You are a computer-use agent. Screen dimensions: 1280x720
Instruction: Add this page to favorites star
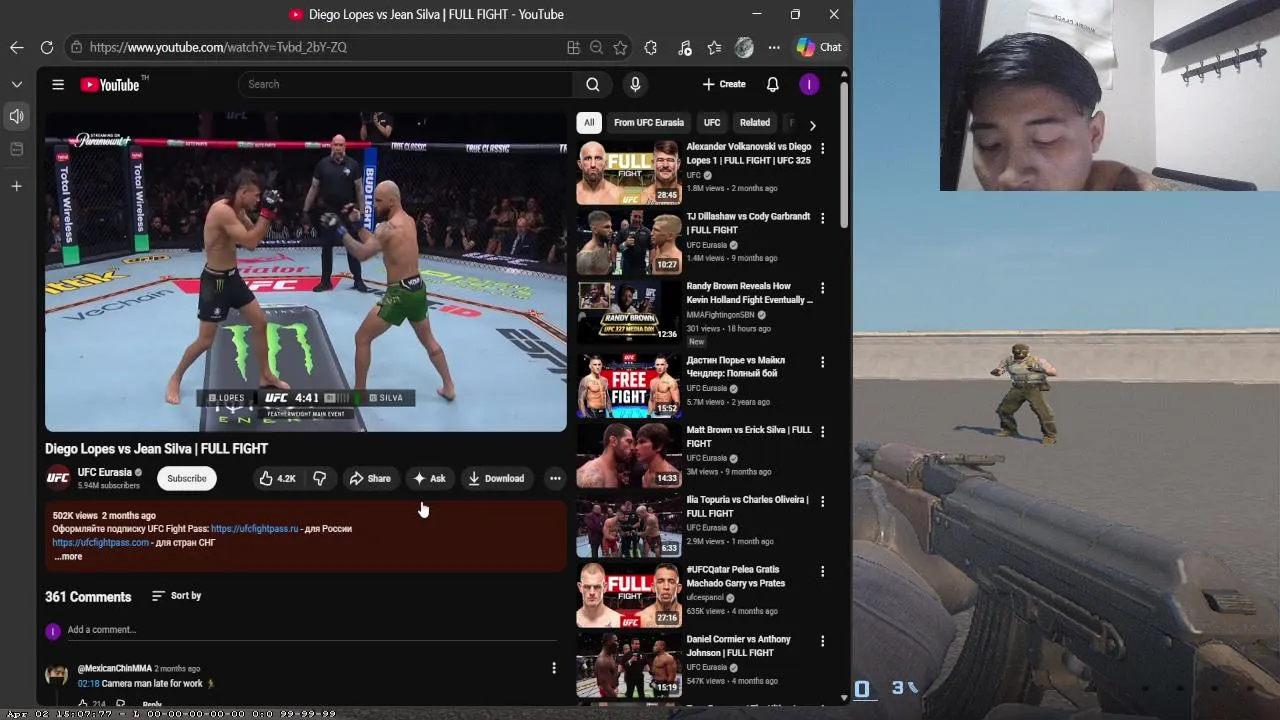click(620, 47)
